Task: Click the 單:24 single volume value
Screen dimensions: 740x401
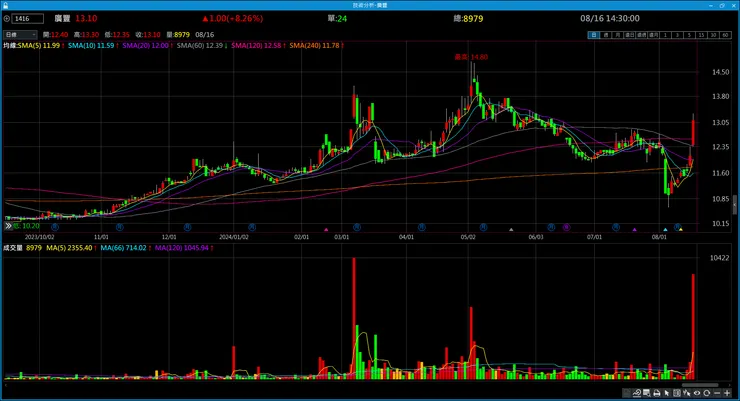Action: (337, 18)
